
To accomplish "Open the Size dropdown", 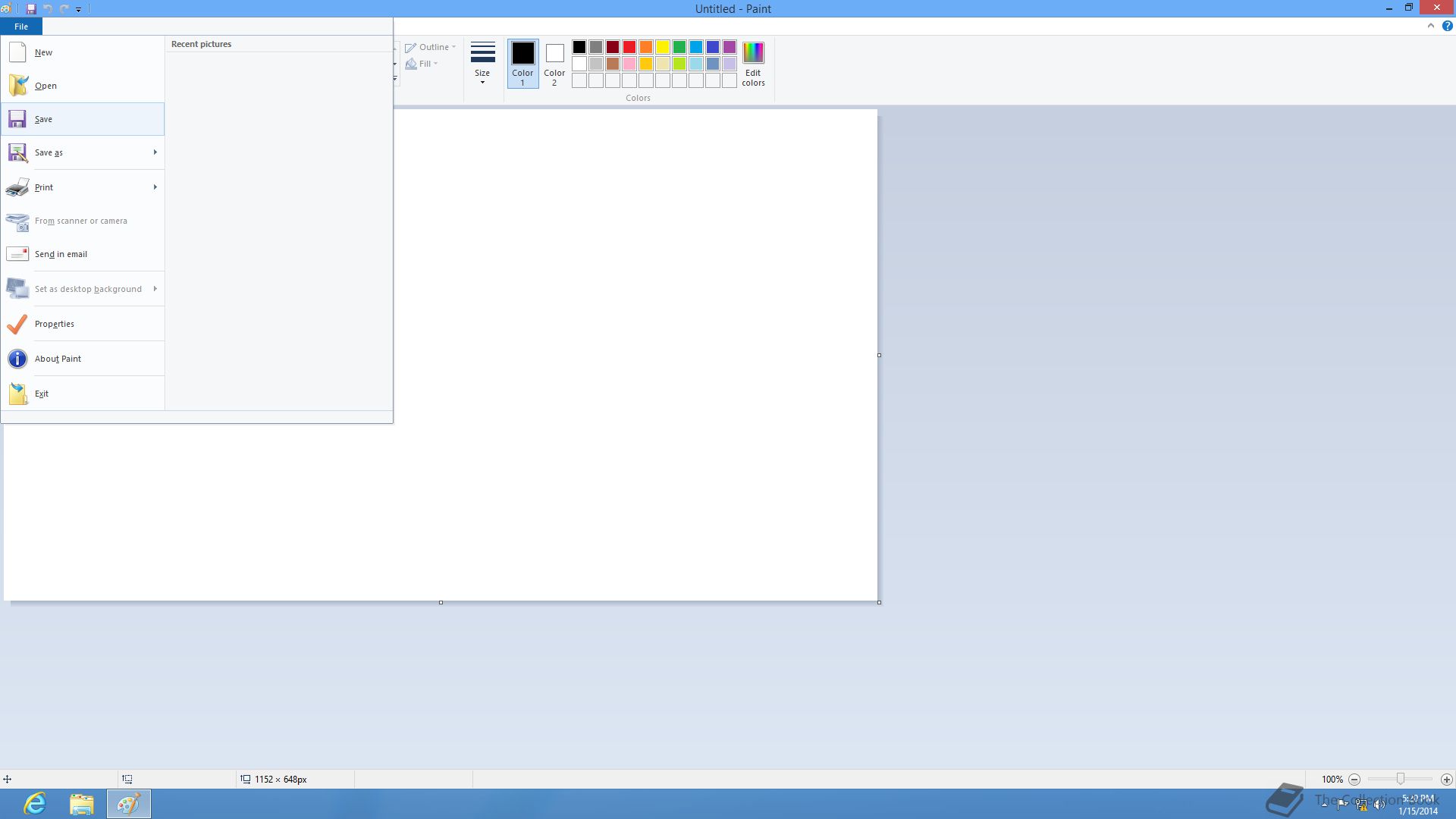I will [x=482, y=64].
